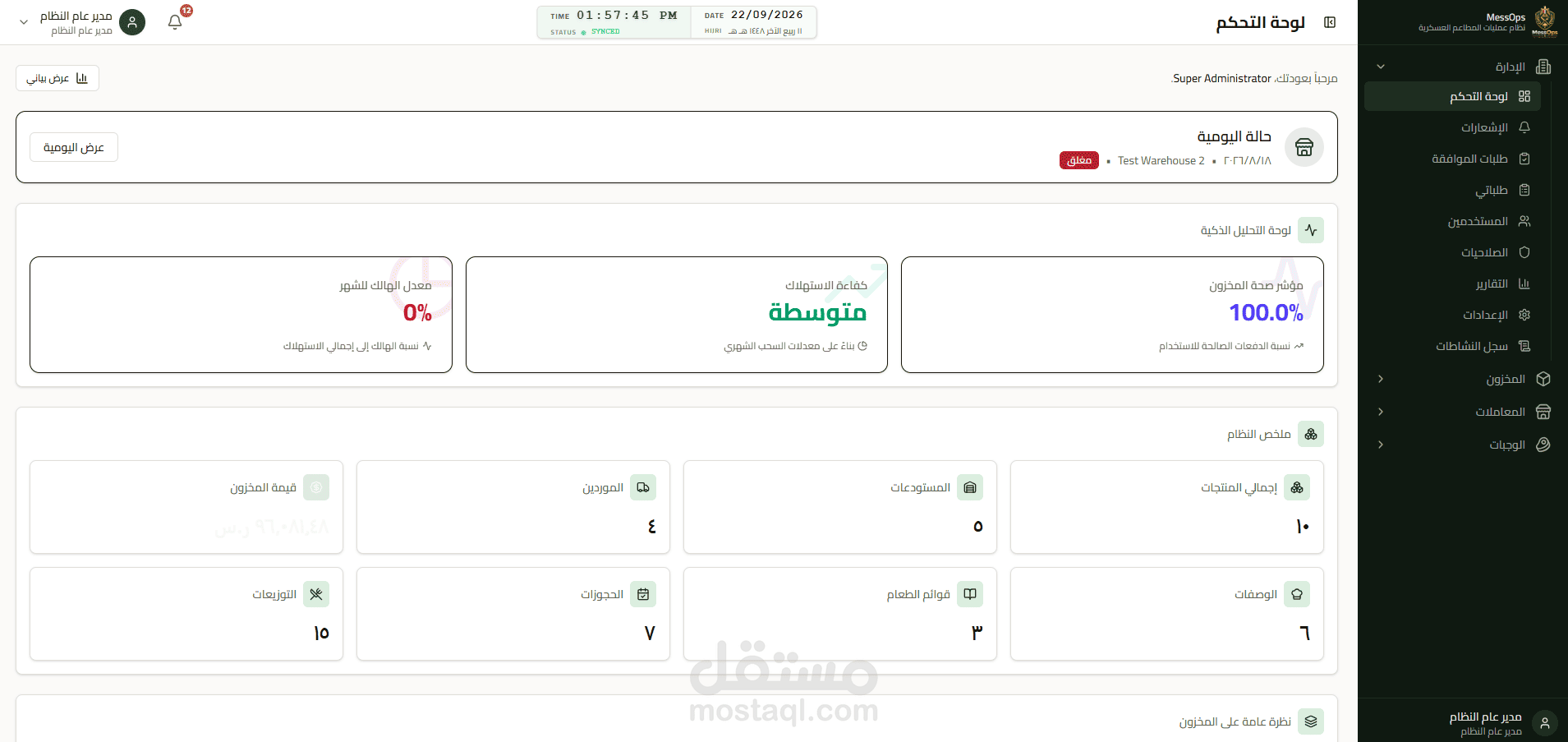Click the نظرة عامة على المخزون layers icon
Screen dimensions: 1568x742
[x=1311, y=721]
